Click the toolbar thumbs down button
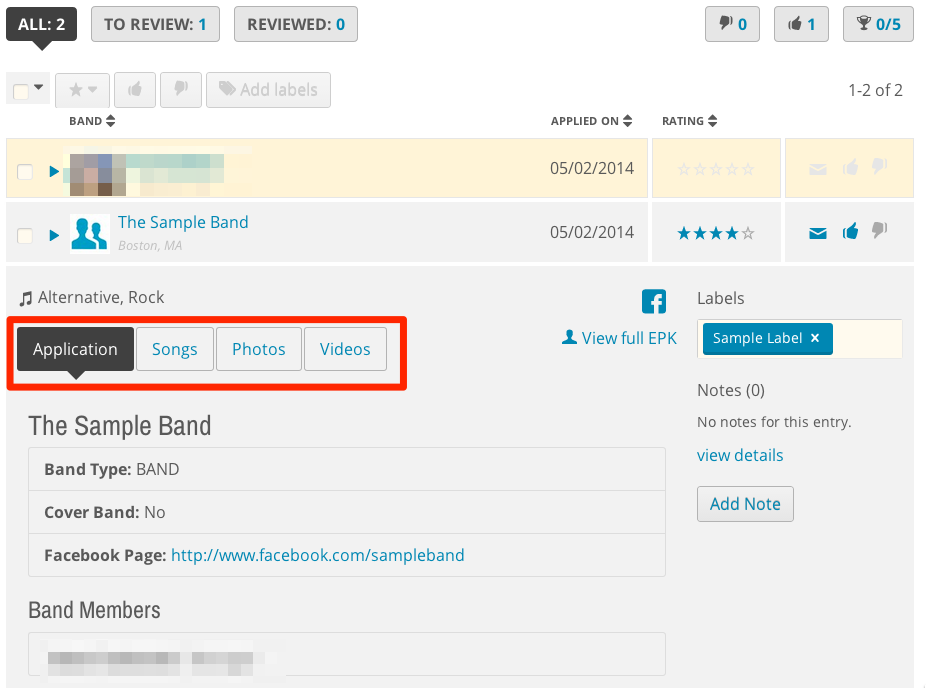The width and height of the screenshot is (926, 688). coord(180,90)
